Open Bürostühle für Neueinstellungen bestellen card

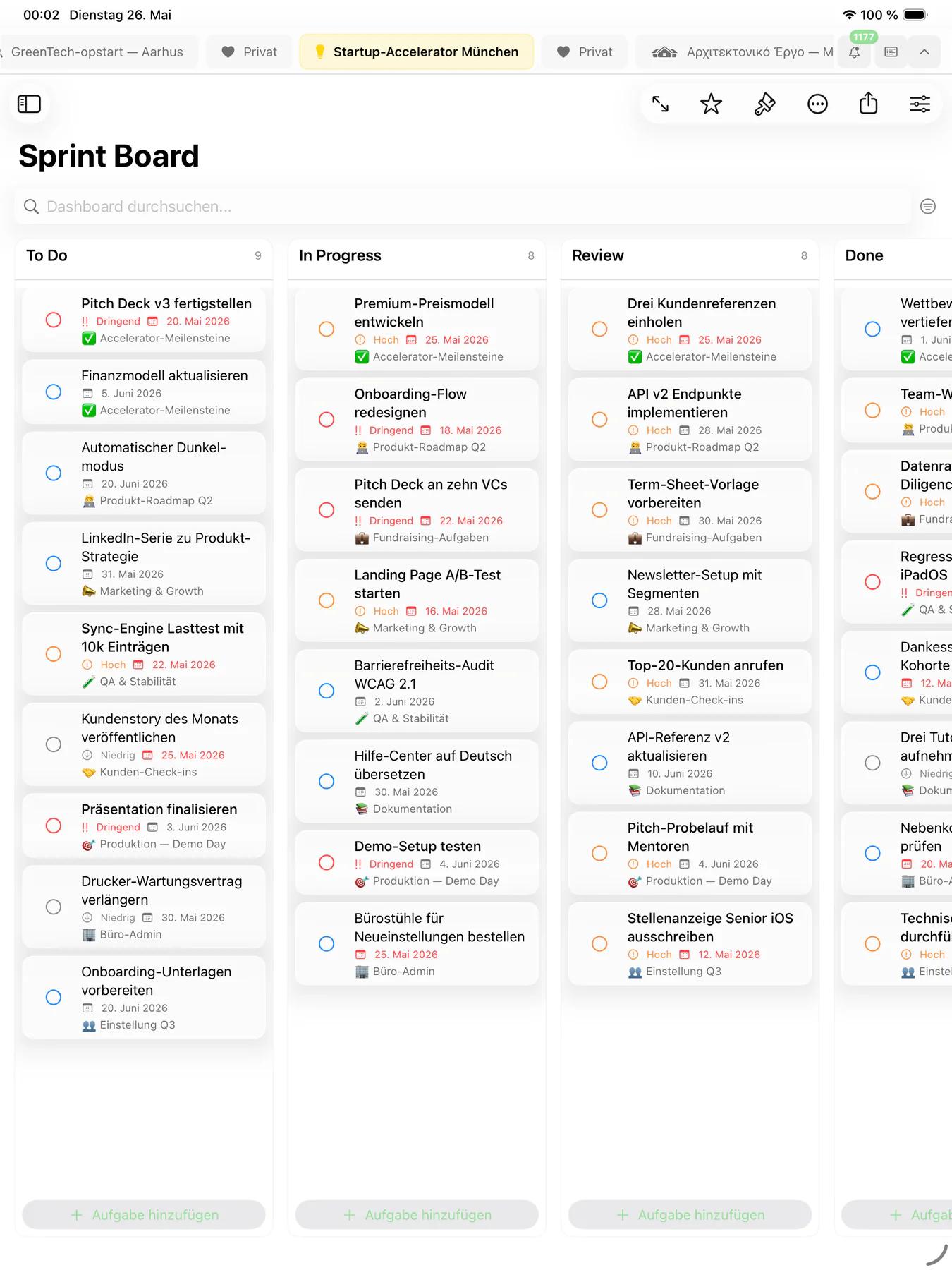(417, 943)
